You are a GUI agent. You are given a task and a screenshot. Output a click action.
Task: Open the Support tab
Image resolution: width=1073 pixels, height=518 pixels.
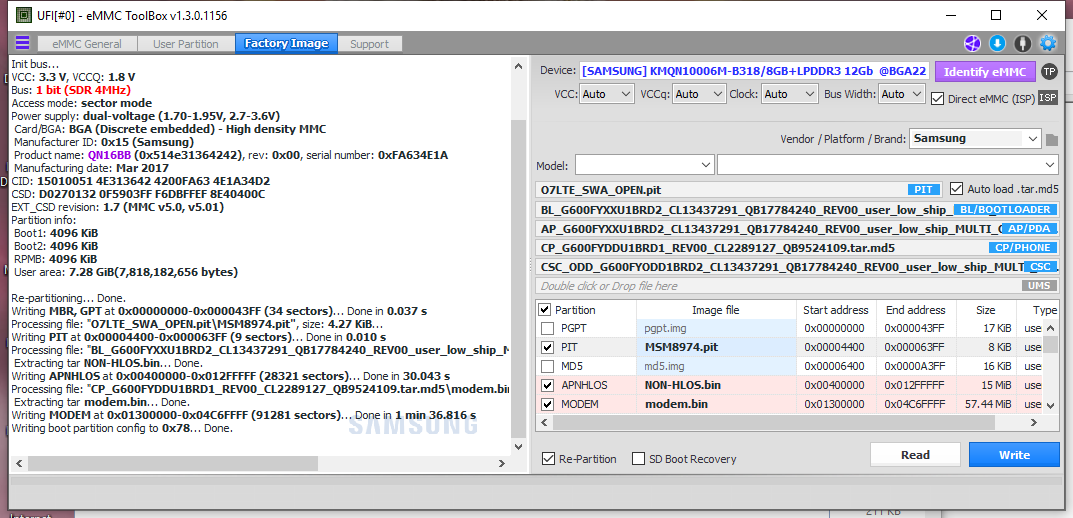(370, 44)
